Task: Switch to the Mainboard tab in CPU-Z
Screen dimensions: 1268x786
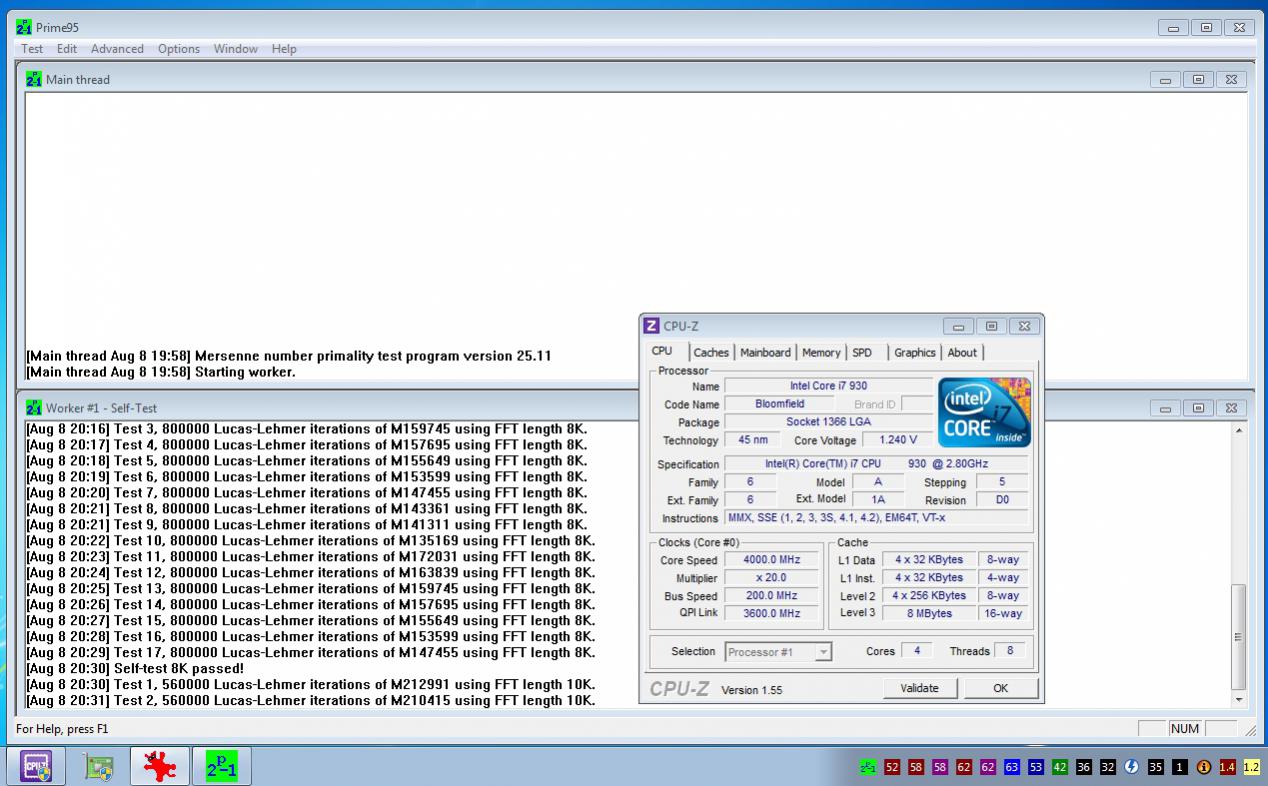Action: coord(765,352)
